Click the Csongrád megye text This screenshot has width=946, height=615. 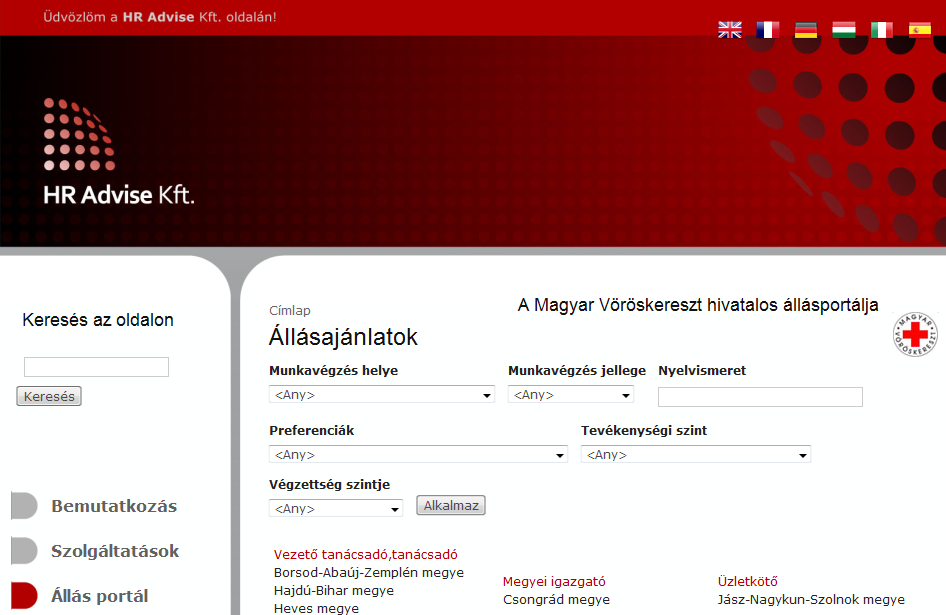coord(556,599)
